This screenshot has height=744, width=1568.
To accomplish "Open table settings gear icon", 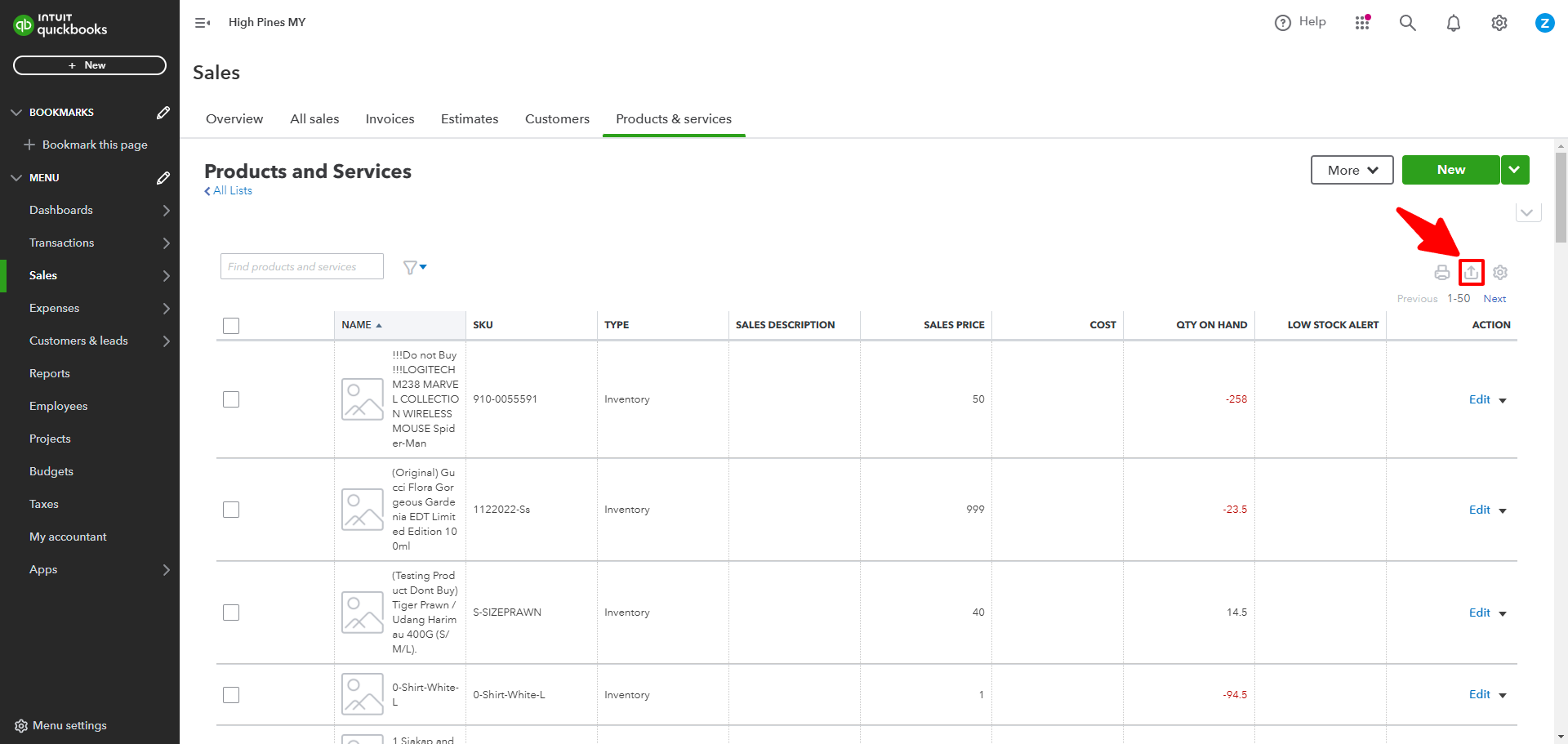I will tap(1500, 273).
